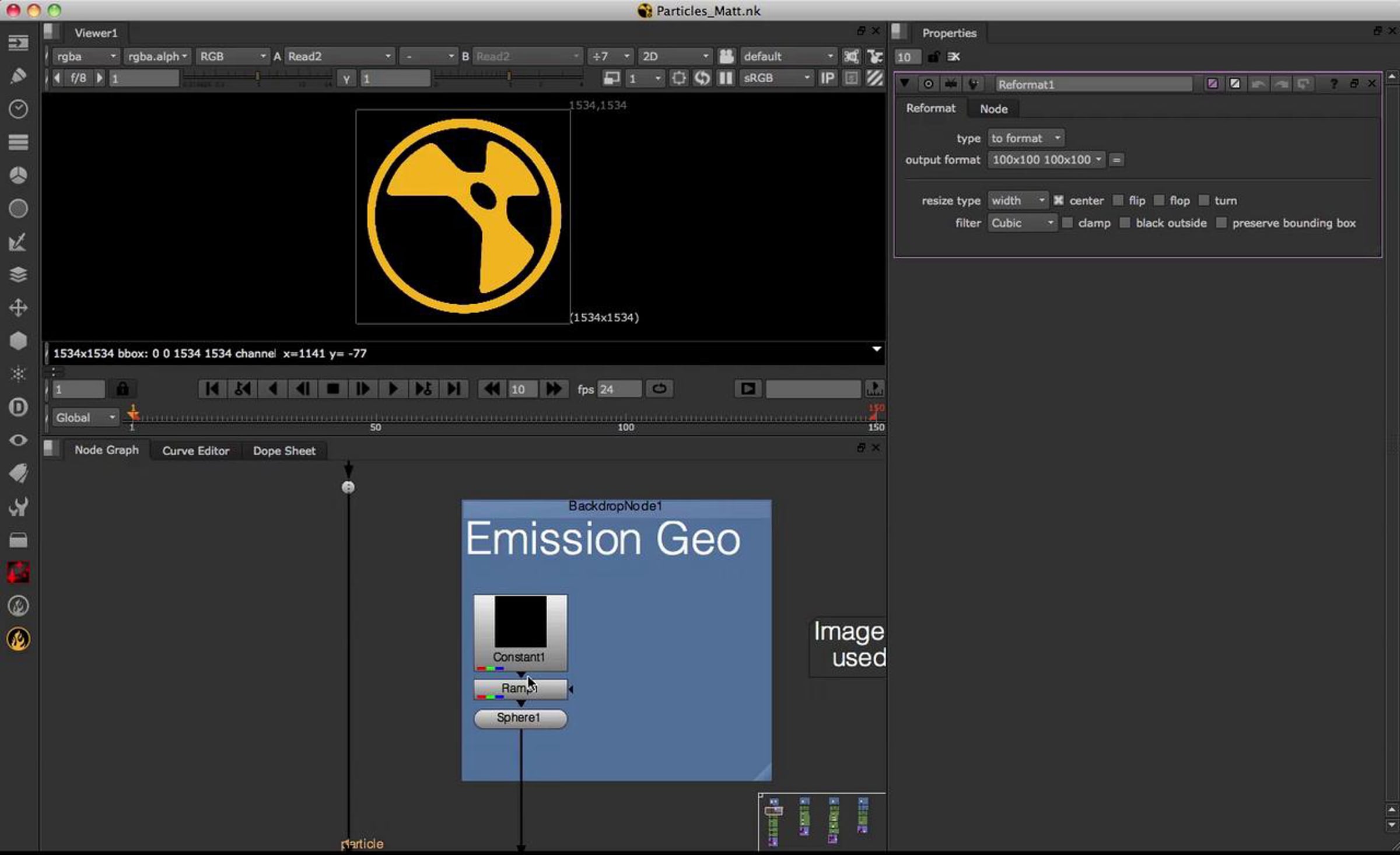Toggle the Properties bin lock icon

(x=933, y=57)
